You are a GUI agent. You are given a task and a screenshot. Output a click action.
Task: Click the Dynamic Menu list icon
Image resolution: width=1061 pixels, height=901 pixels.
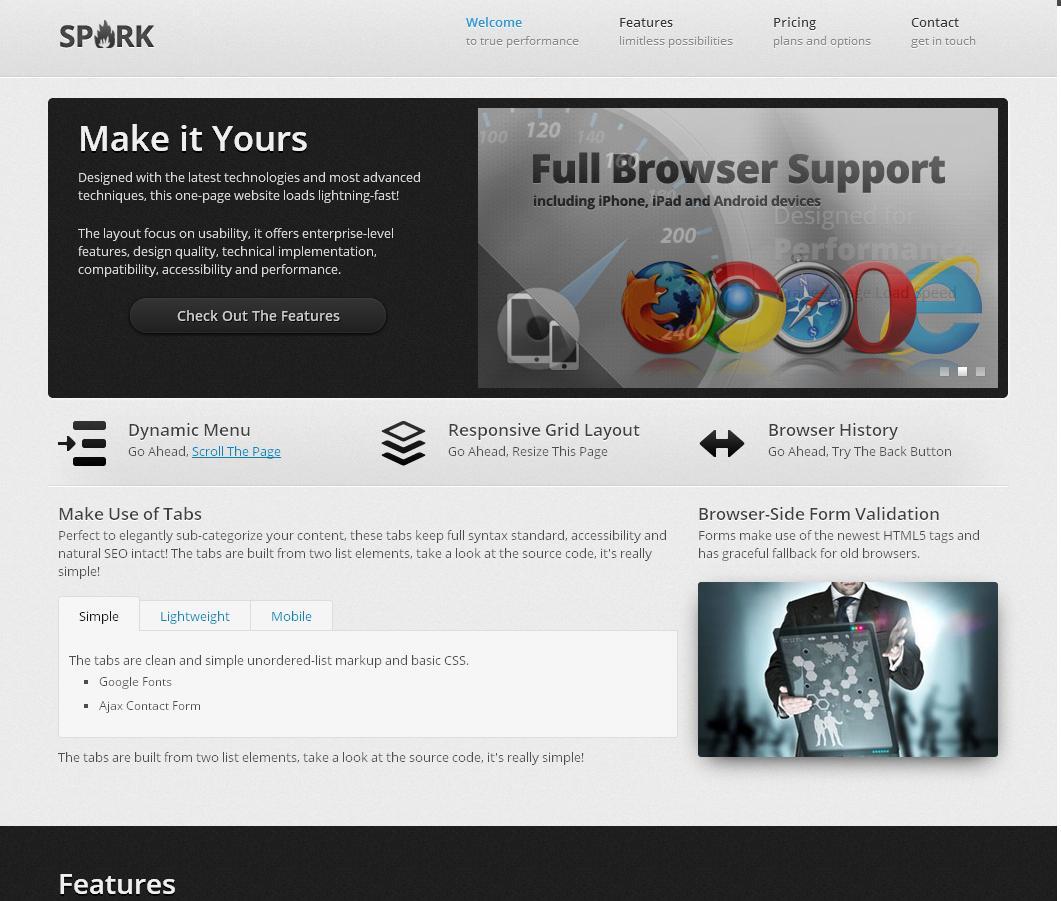pyautogui.click(x=83, y=443)
